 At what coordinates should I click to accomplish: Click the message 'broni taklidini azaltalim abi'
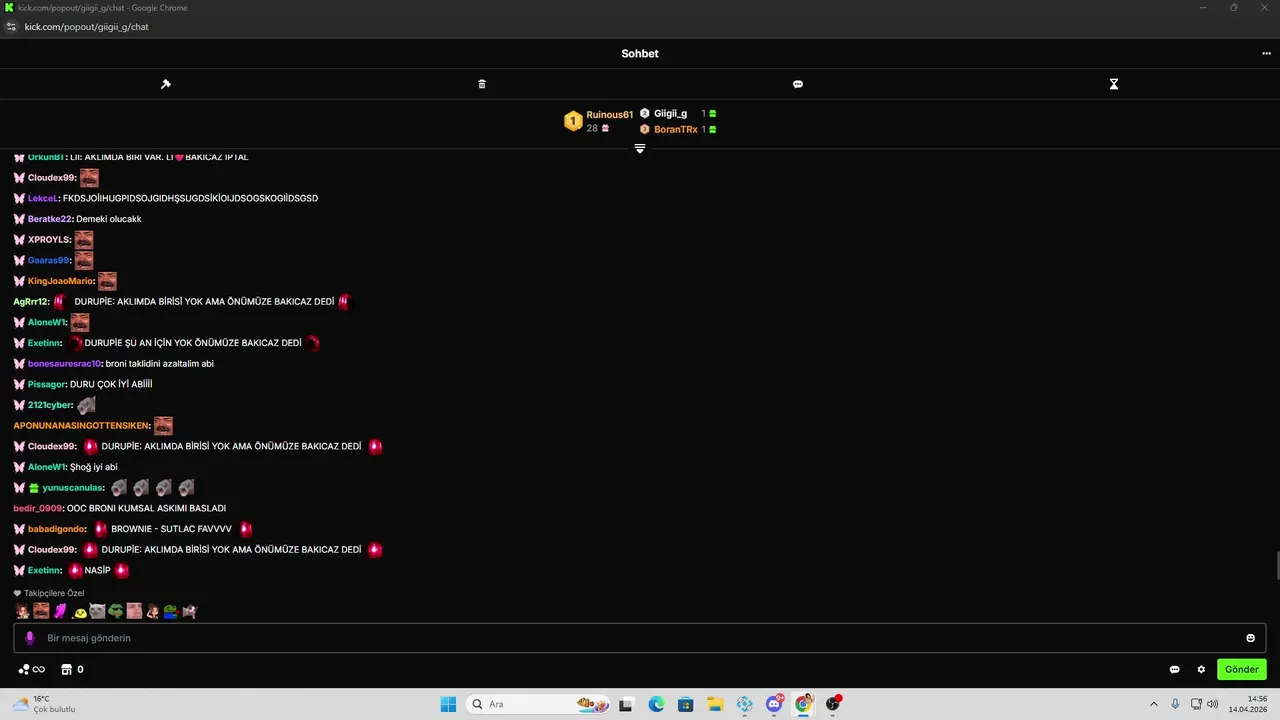159,364
